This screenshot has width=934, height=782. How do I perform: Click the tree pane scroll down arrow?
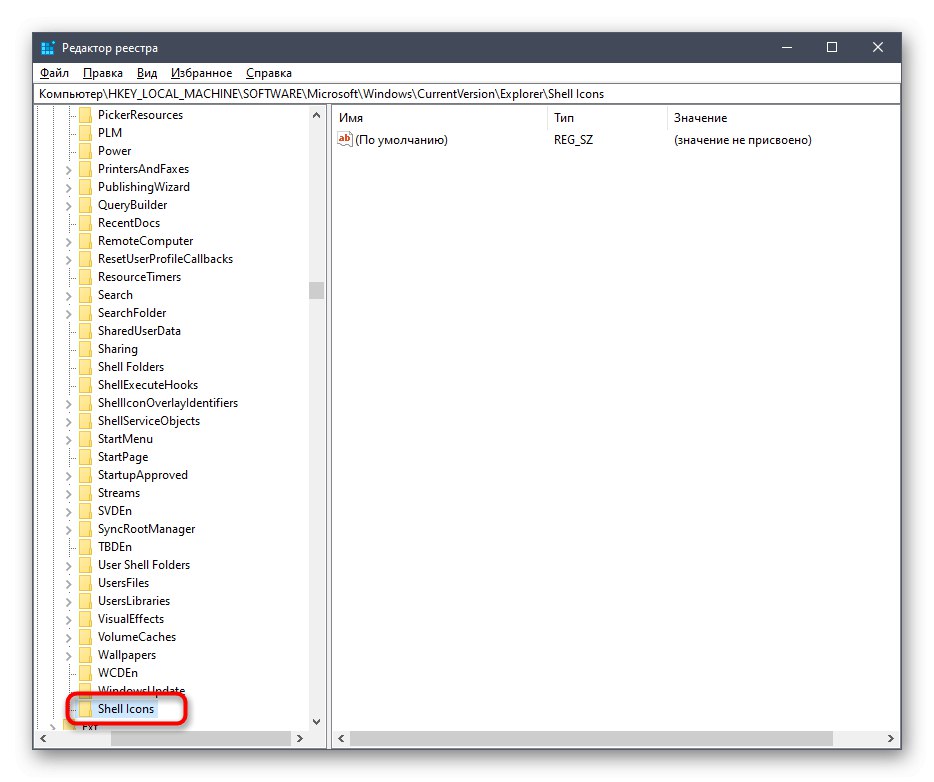[x=316, y=722]
